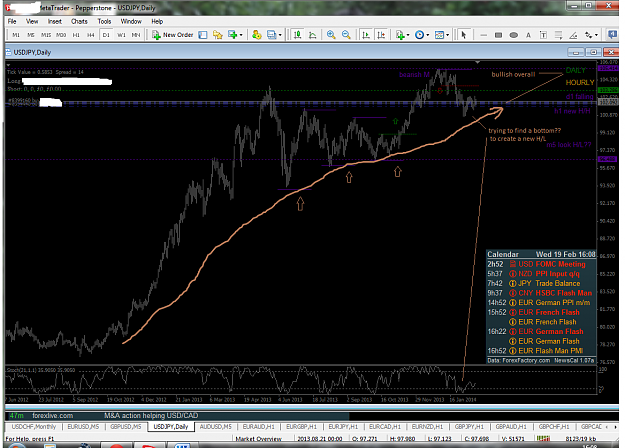Expand the templates dropdown arrow
The height and width of the screenshot is (448, 625).
(448, 35)
